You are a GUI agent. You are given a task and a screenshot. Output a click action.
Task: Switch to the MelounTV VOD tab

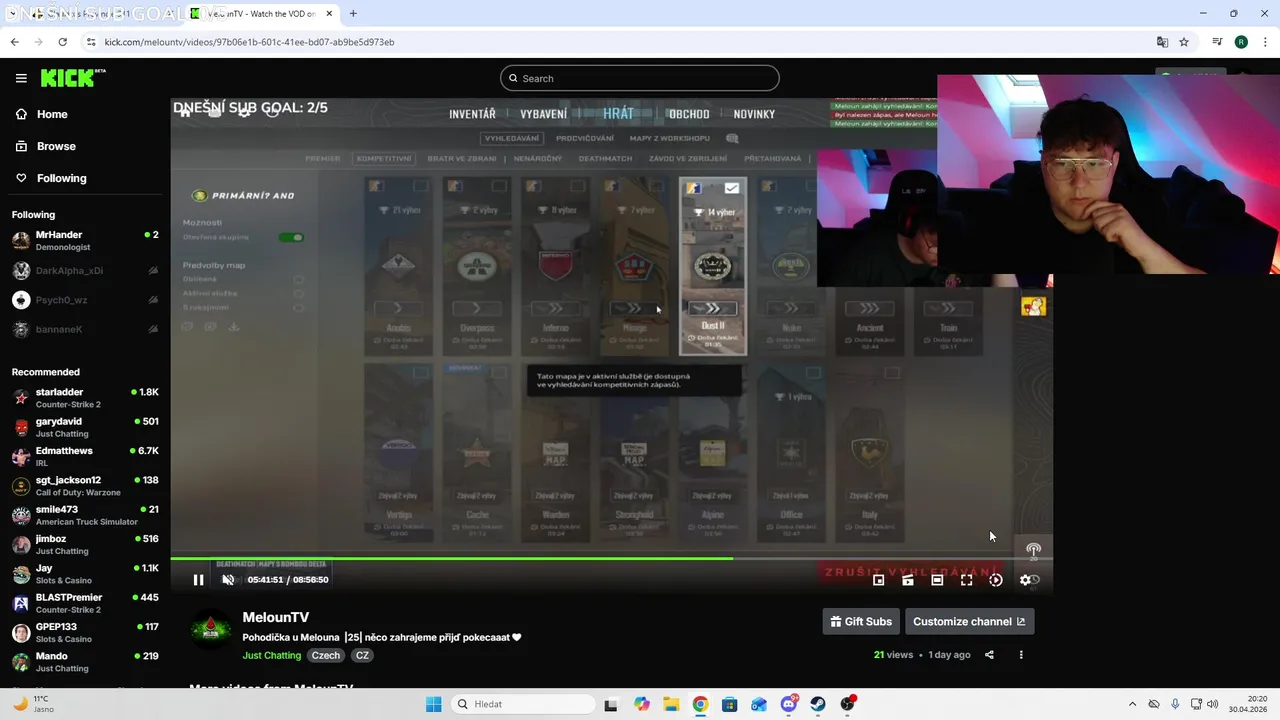pos(262,14)
